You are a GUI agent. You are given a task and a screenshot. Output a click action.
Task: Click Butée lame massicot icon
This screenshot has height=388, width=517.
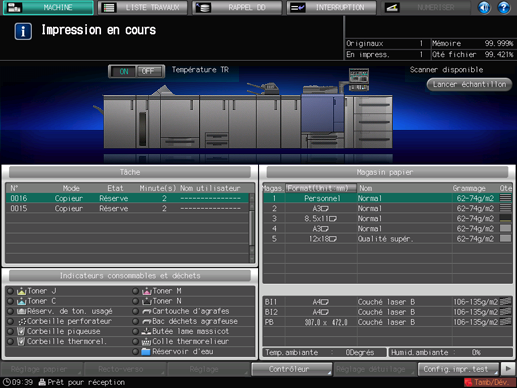pyautogui.click(x=147, y=332)
